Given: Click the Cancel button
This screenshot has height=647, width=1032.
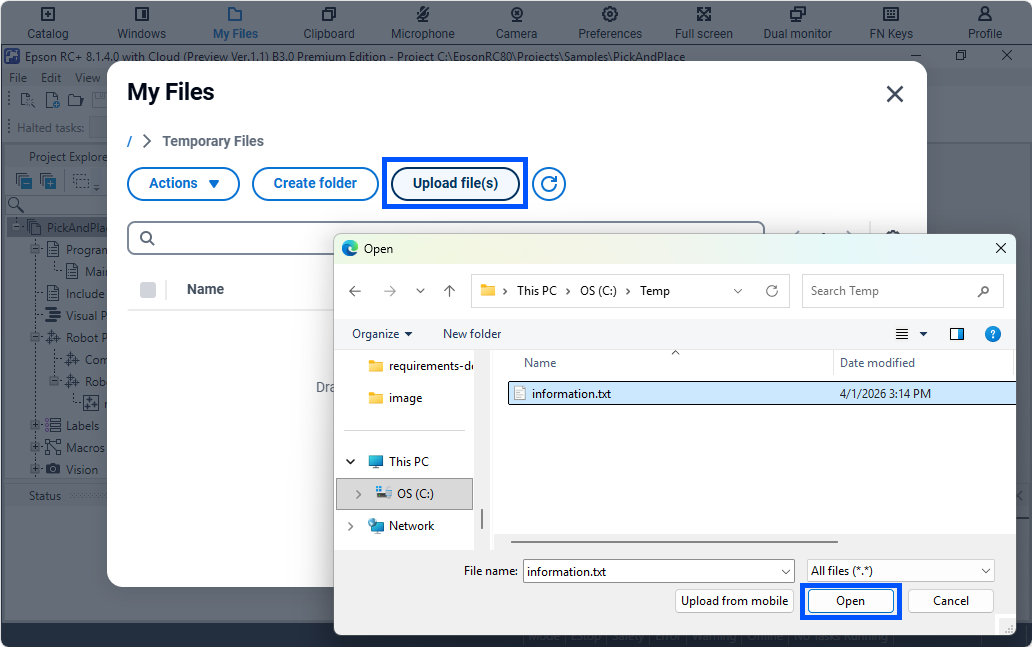Looking at the screenshot, I should [x=950, y=601].
